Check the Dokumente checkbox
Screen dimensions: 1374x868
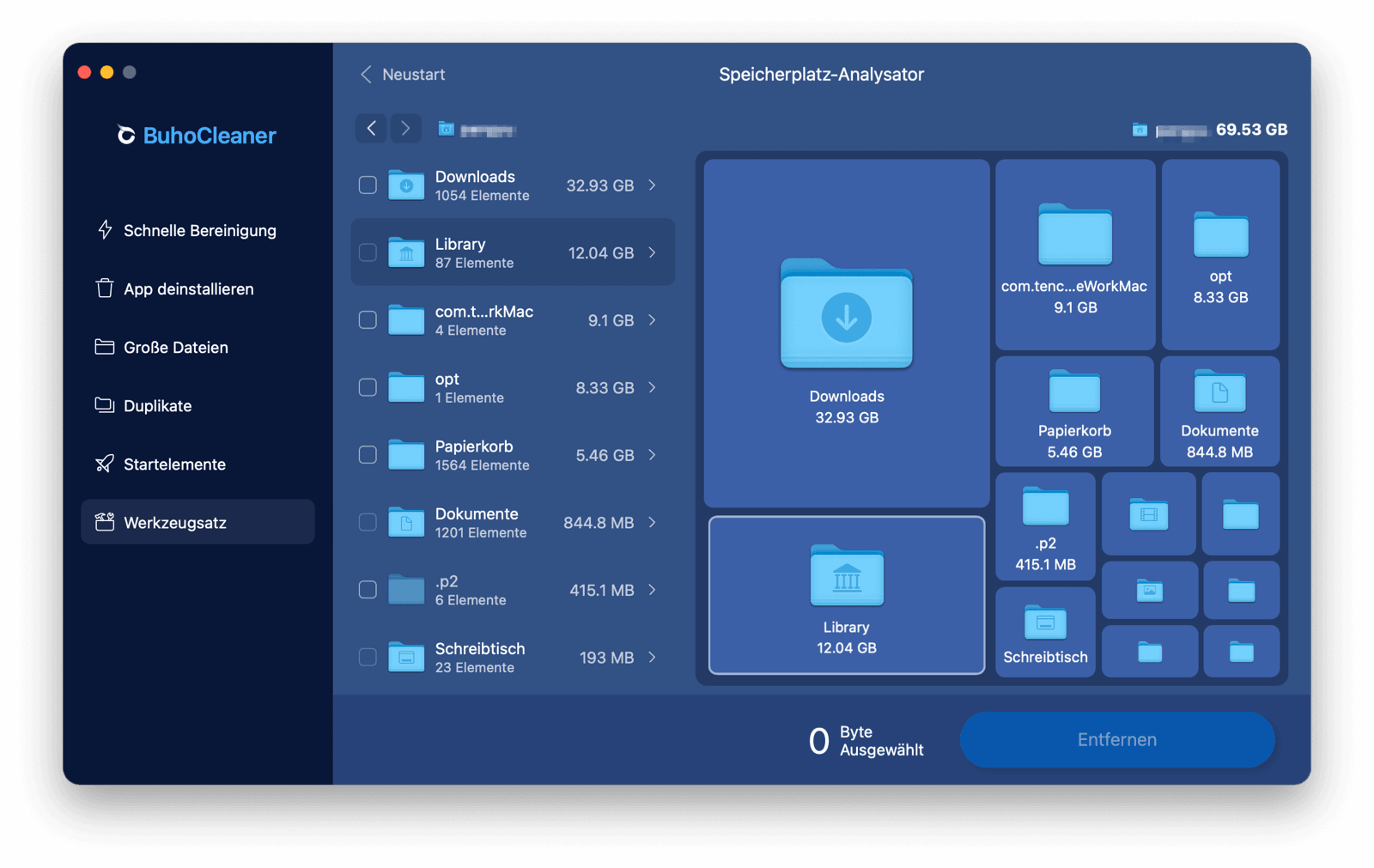(368, 522)
